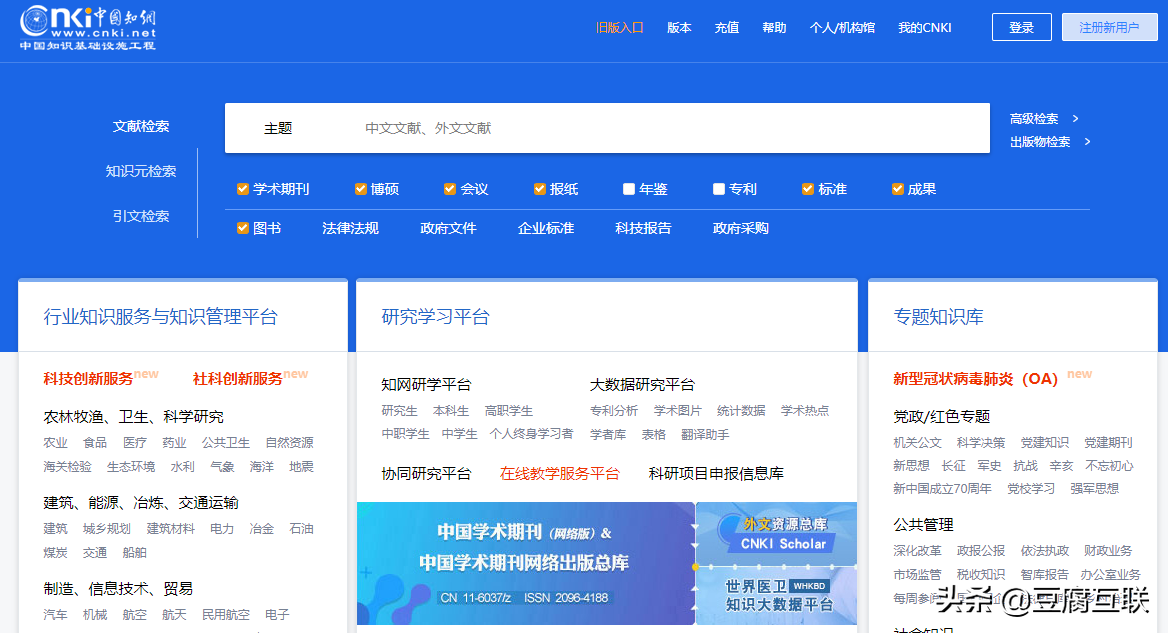The width and height of the screenshot is (1168, 633).
Task: Open 世界医卫知识大数据平台 banner
Action: 777,596
